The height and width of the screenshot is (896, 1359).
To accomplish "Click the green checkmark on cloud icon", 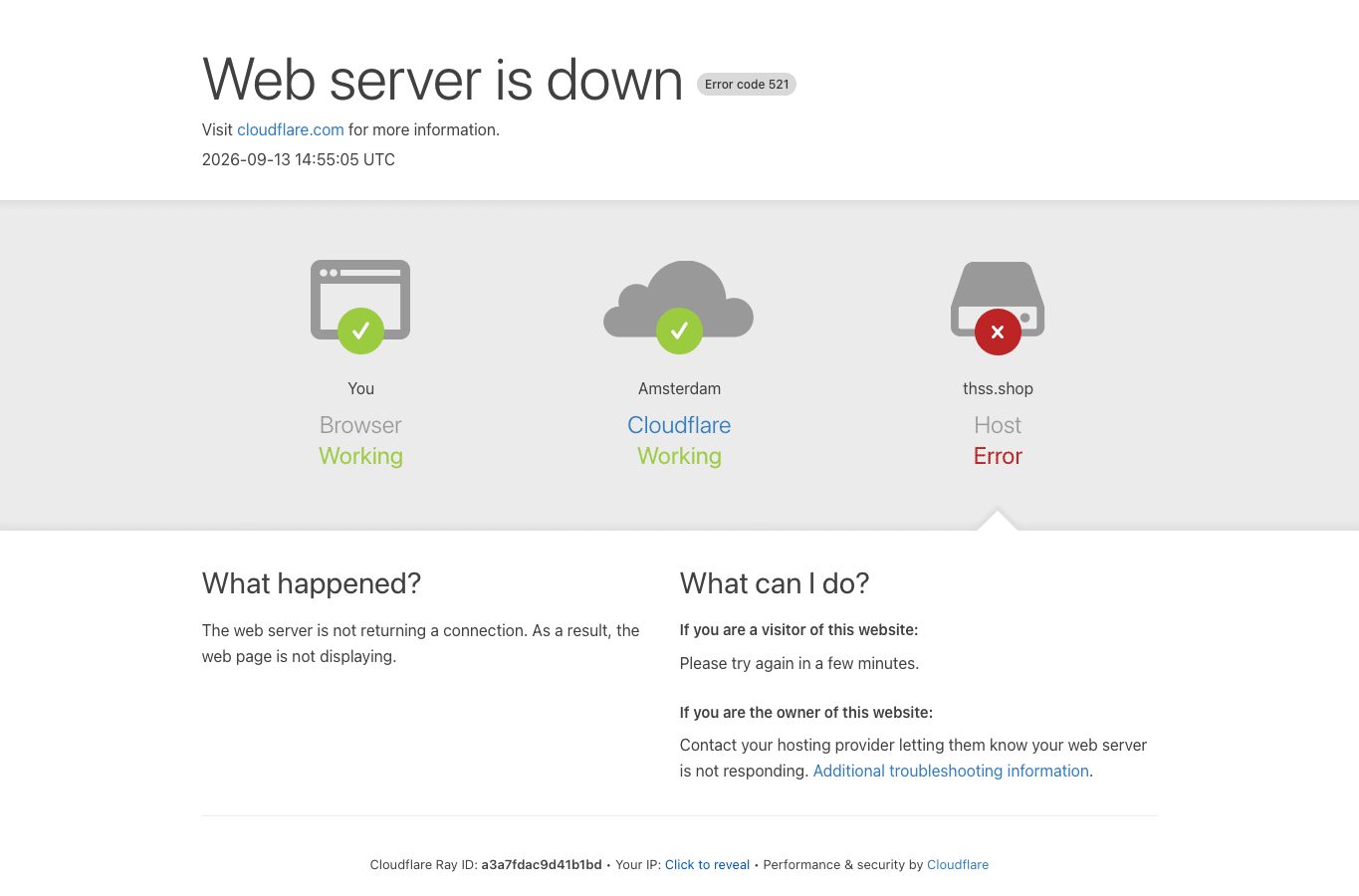I will pyautogui.click(x=679, y=331).
